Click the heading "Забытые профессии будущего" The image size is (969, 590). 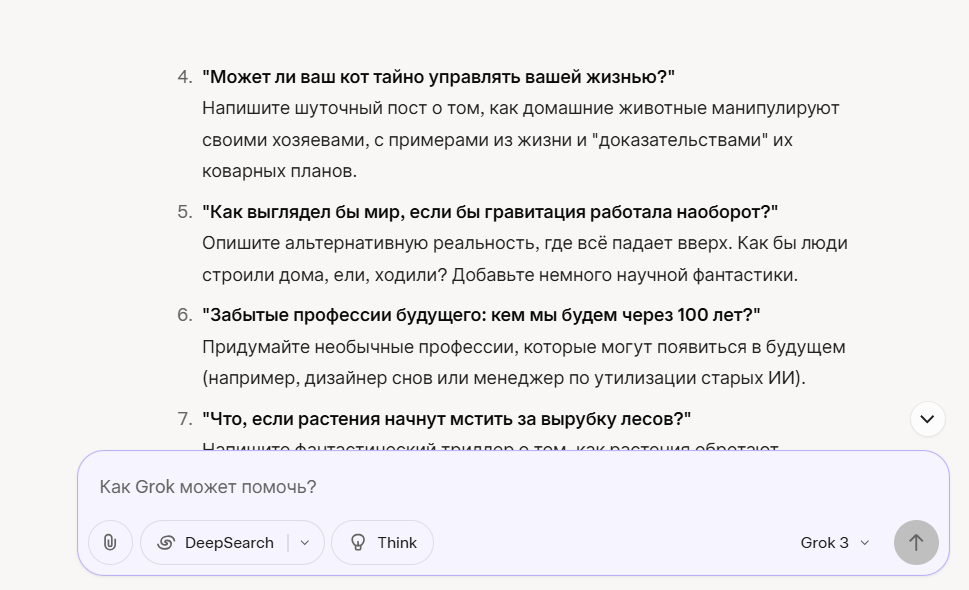481,315
